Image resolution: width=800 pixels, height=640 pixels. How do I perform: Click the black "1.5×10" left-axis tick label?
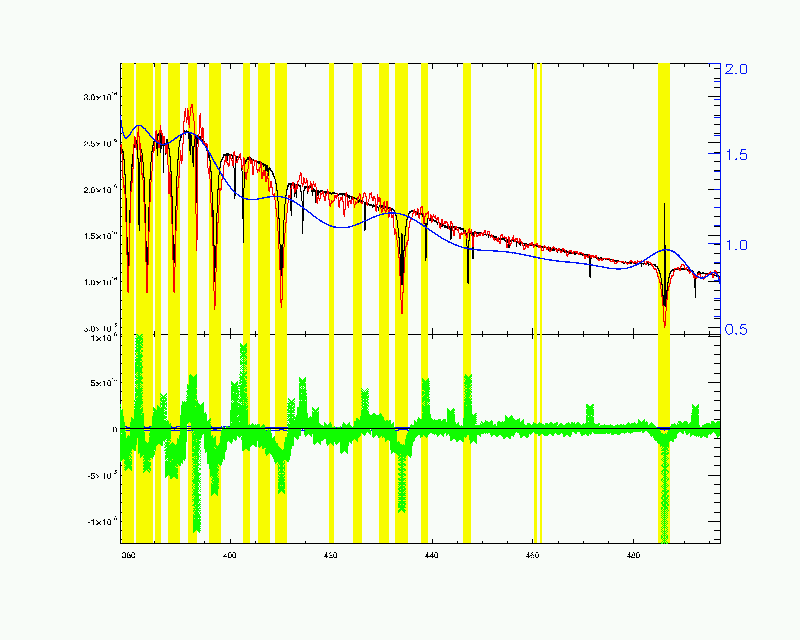tap(101, 235)
